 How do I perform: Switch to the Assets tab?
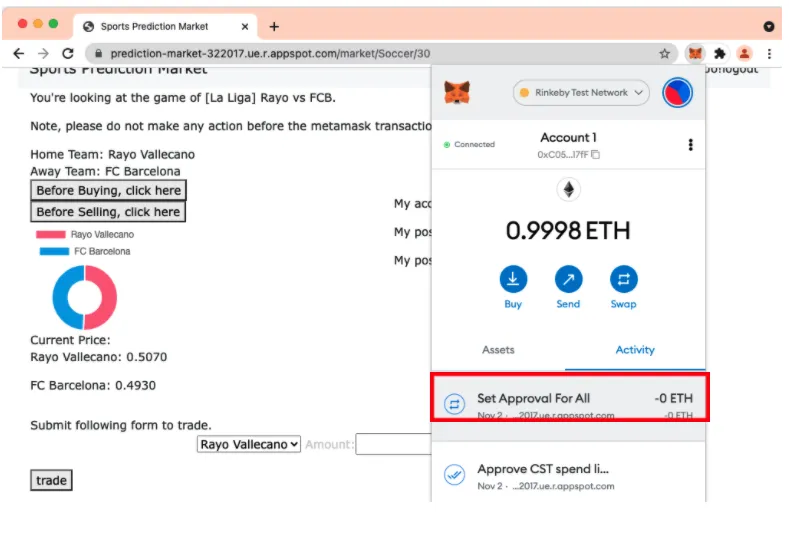[x=498, y=350]
